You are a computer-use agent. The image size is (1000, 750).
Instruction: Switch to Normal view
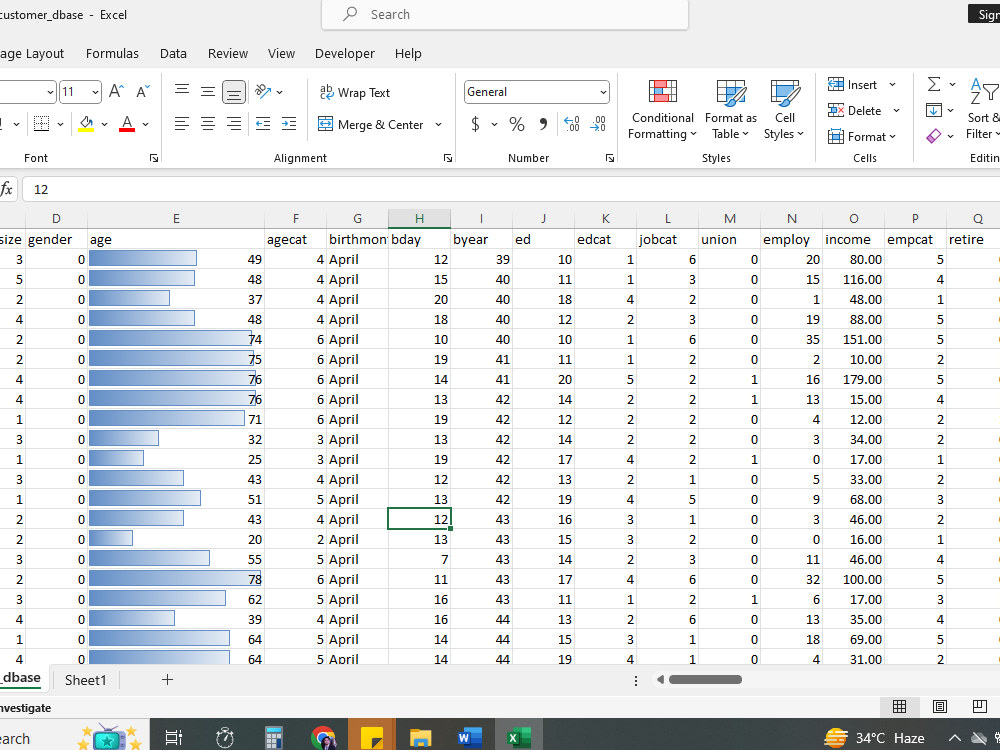899,706
